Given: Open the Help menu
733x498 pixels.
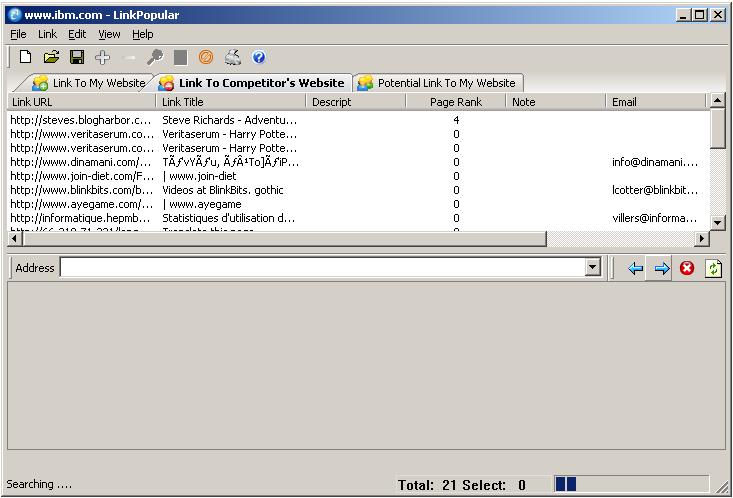Looking at the screenshot, I should (143, 34).
